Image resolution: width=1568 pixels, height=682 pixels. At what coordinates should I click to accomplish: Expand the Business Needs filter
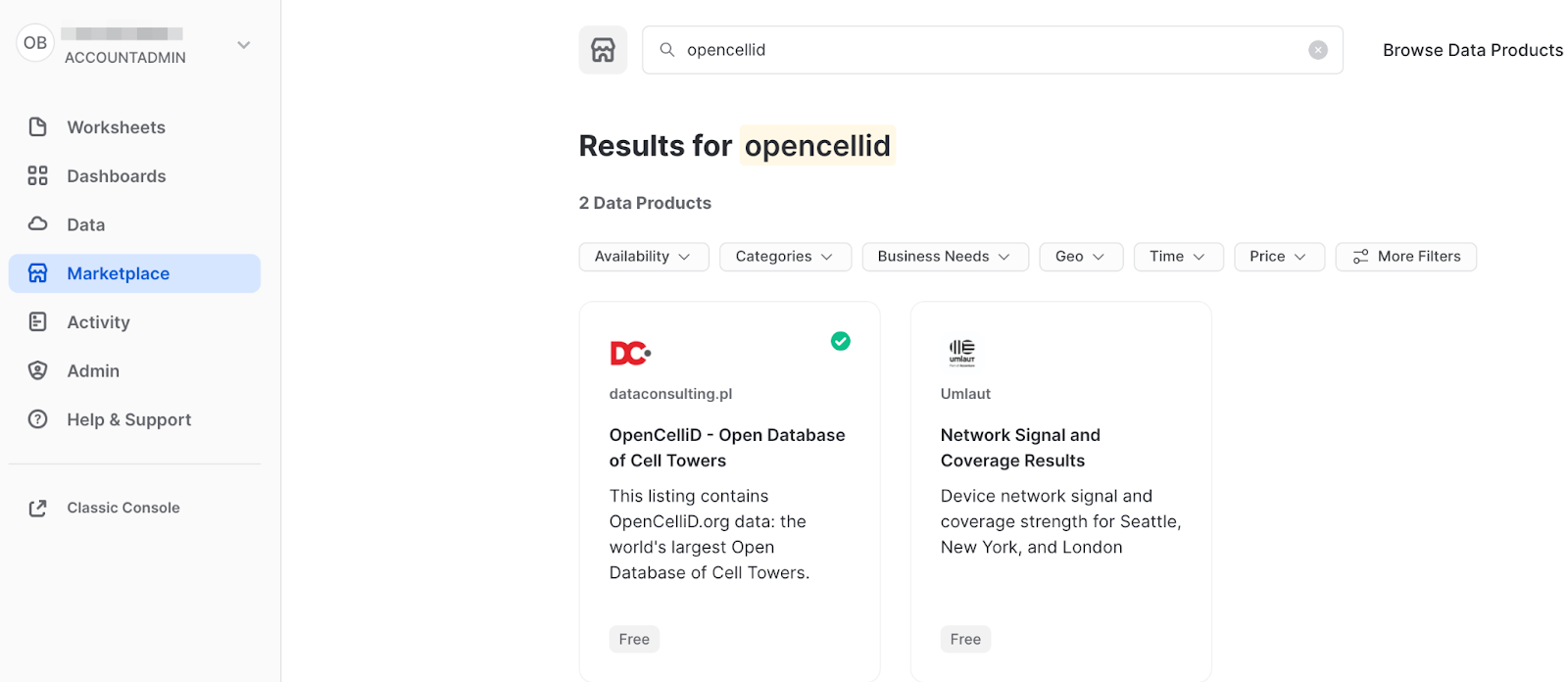click(944, 257)
